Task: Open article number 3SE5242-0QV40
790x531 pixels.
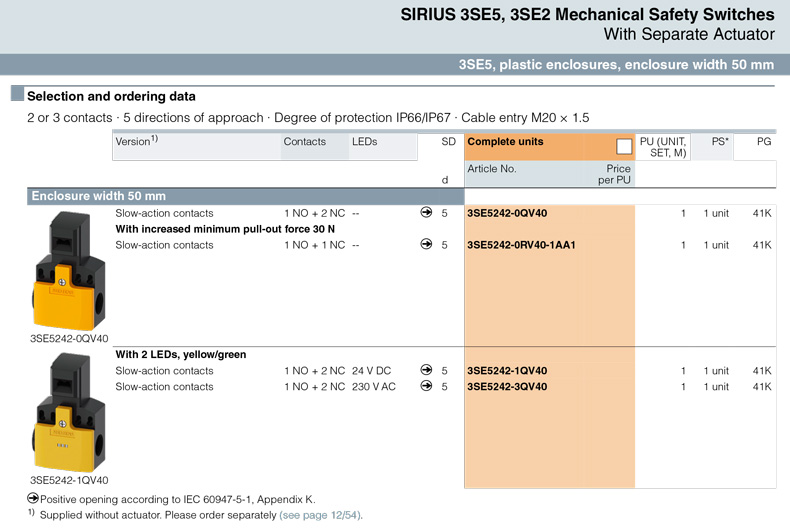Action: (x=507, y=213)
